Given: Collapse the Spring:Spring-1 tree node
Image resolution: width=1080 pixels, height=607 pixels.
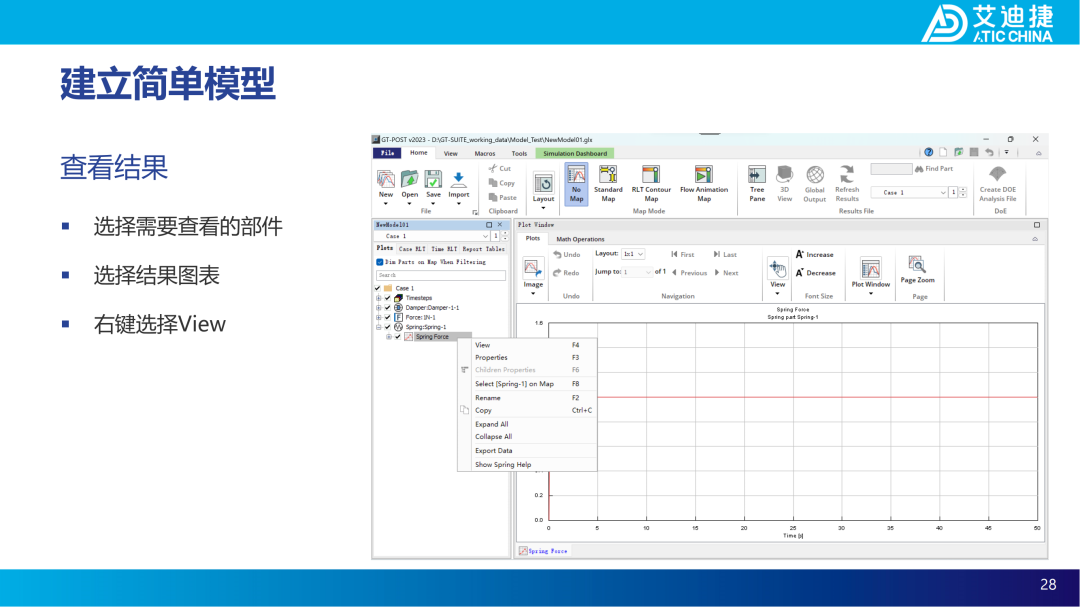Looking at the screenshot, I should tap(378, 327).
